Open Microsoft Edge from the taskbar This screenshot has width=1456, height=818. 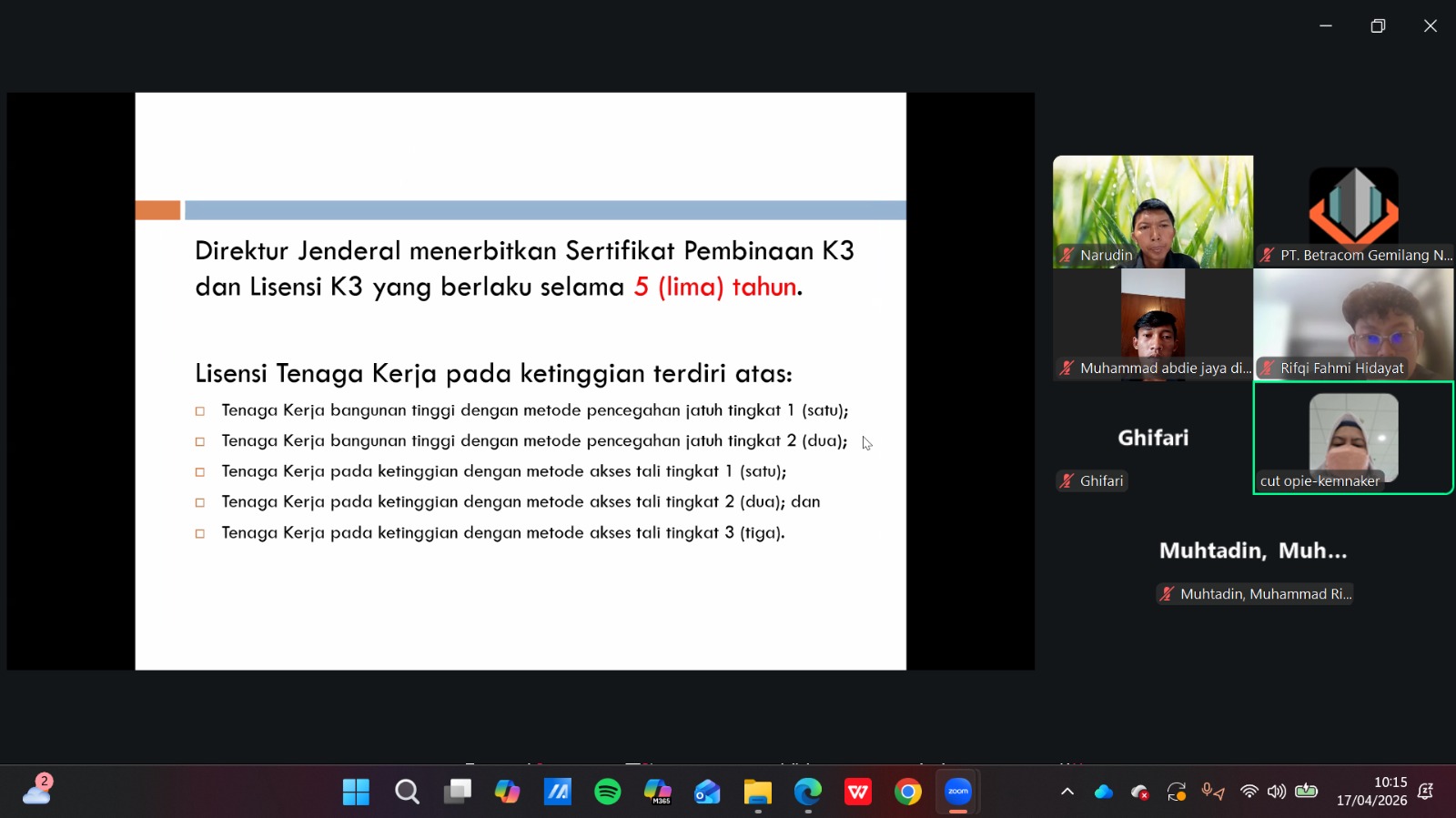tap(807, 792)
